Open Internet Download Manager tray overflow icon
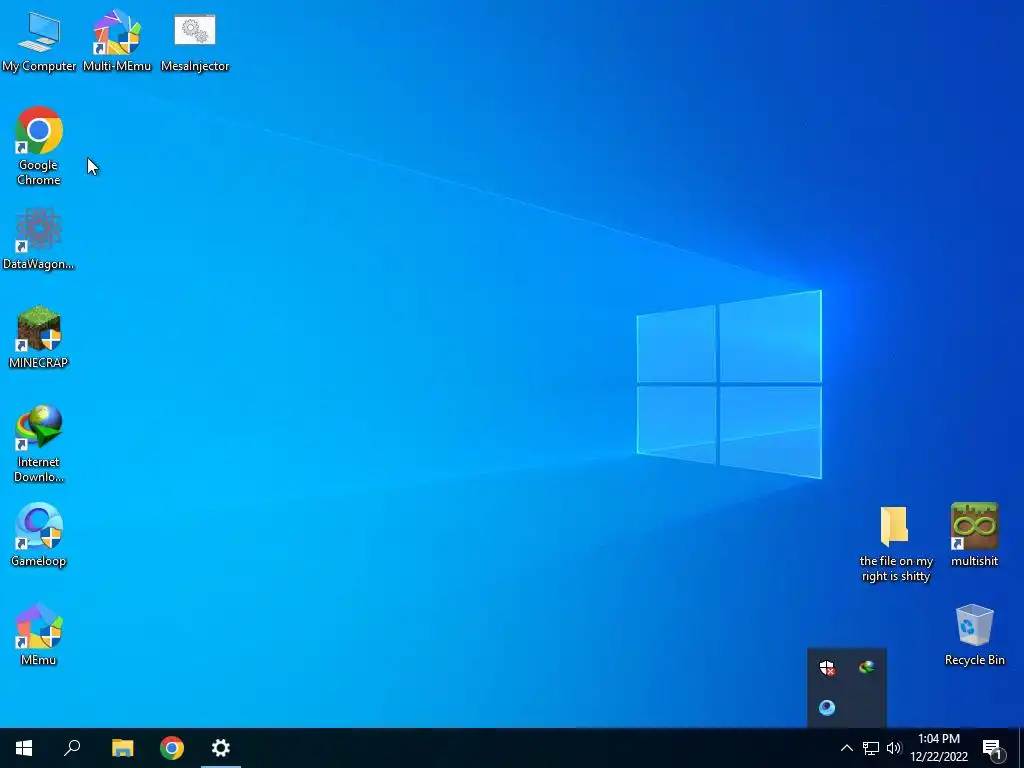This screenshot has height=768, width=1024. 867,667
